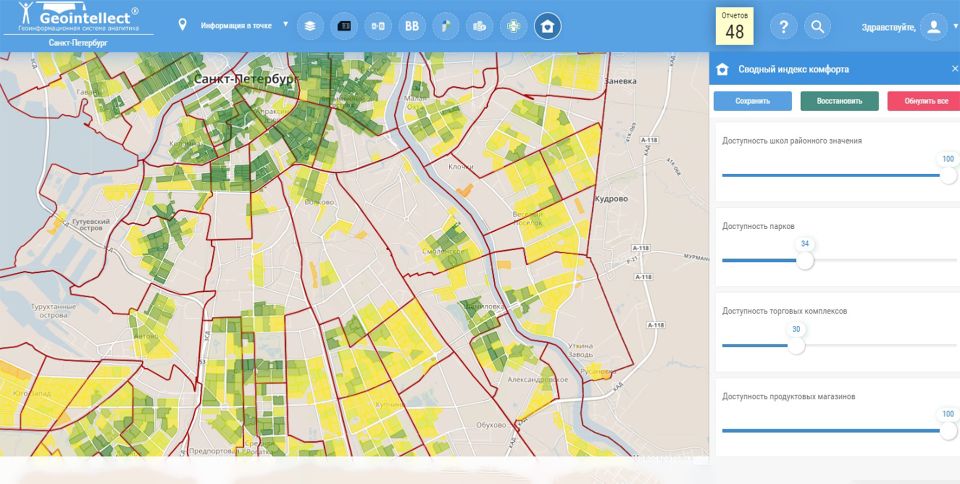This screenshot has height=484, width=960.
Task: Click the dark card icon after layers
Action: tap(344, 26)
